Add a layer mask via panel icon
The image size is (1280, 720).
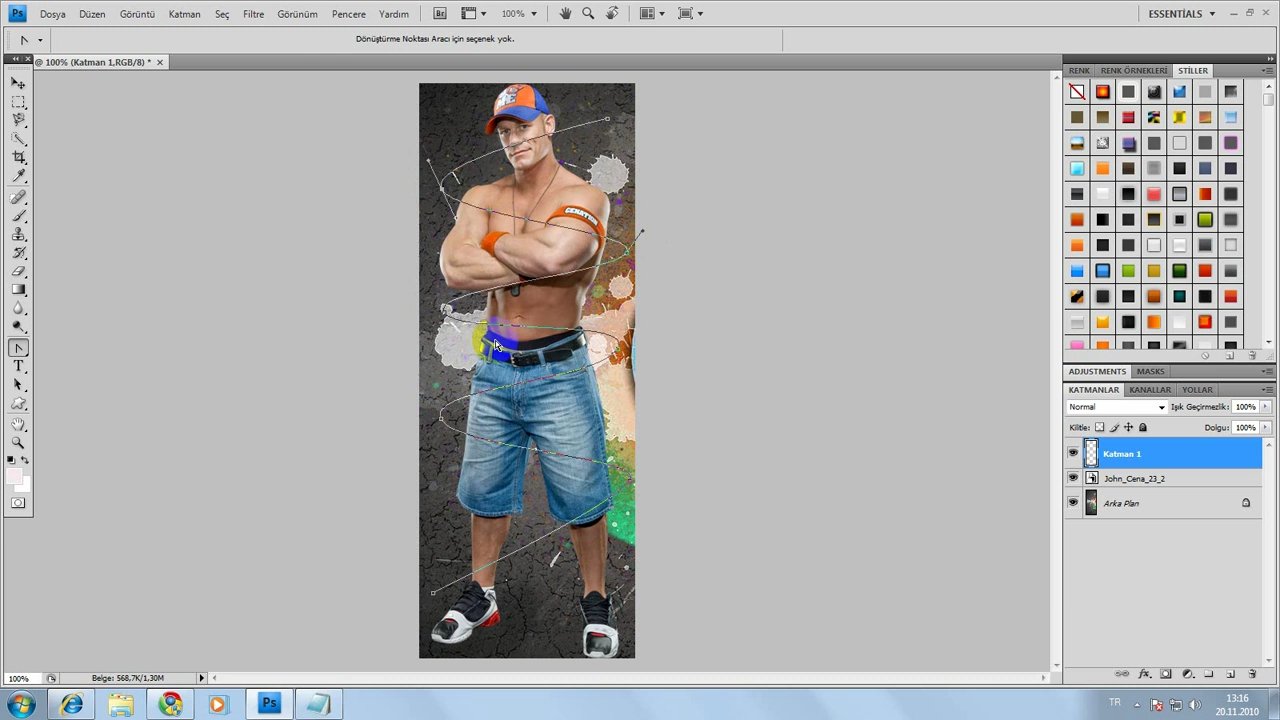[1166, 675]
